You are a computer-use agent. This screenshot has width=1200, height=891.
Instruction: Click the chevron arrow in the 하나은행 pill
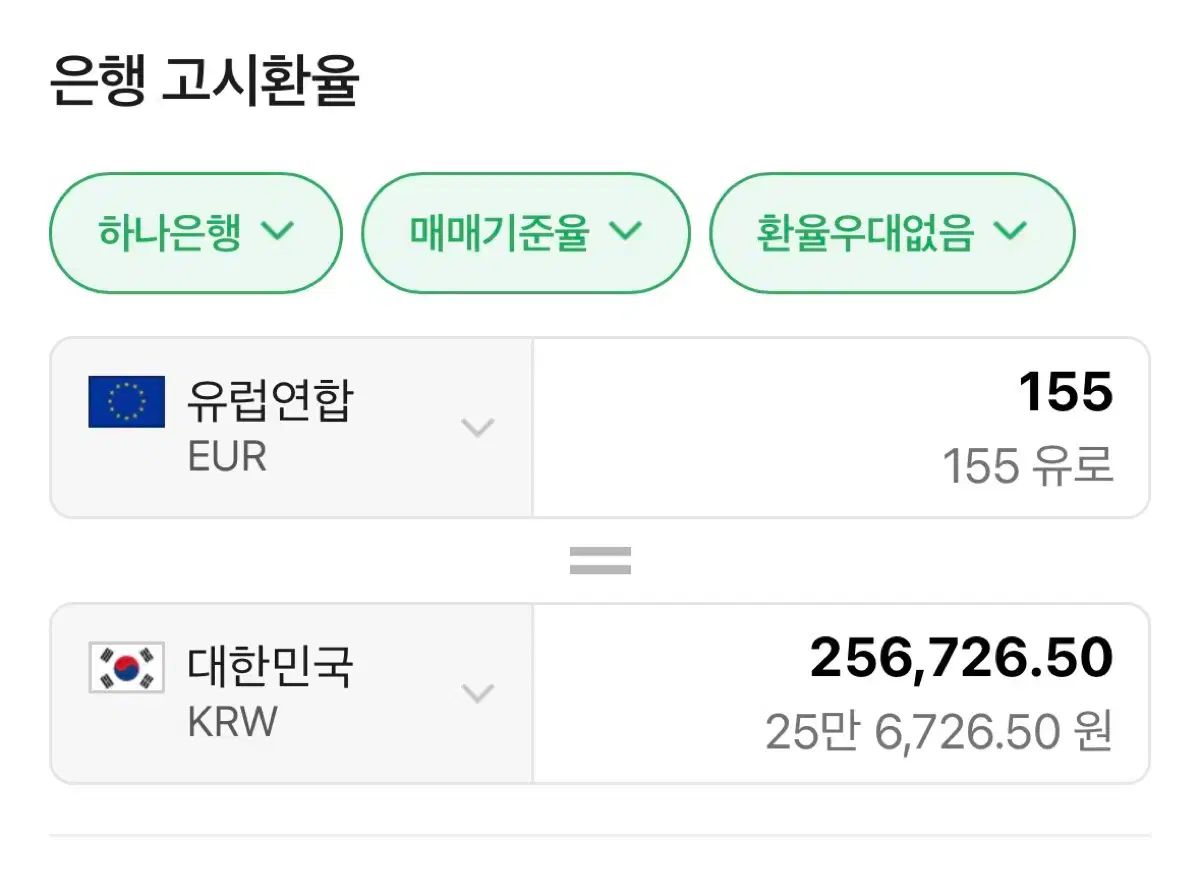pos(277,232)
